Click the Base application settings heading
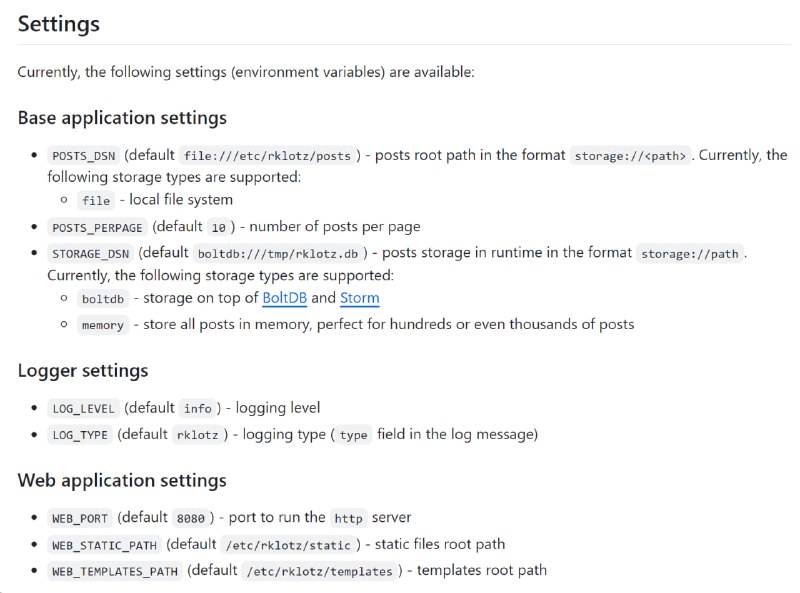The height and width of the screenshot is (593, 800). click(x=122, y=118)
